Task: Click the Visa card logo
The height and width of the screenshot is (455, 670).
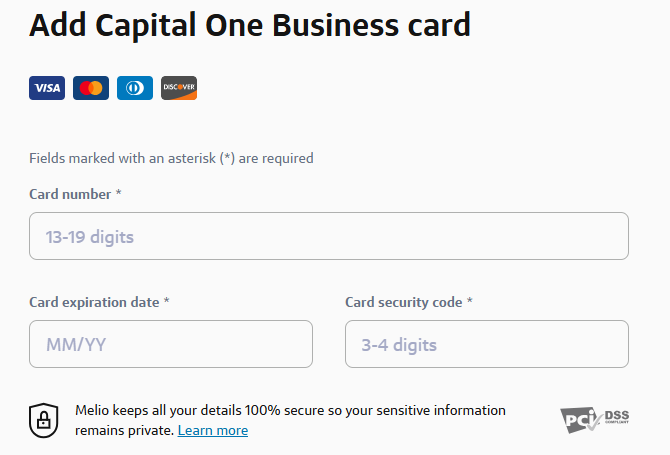Action: [46, 88]
